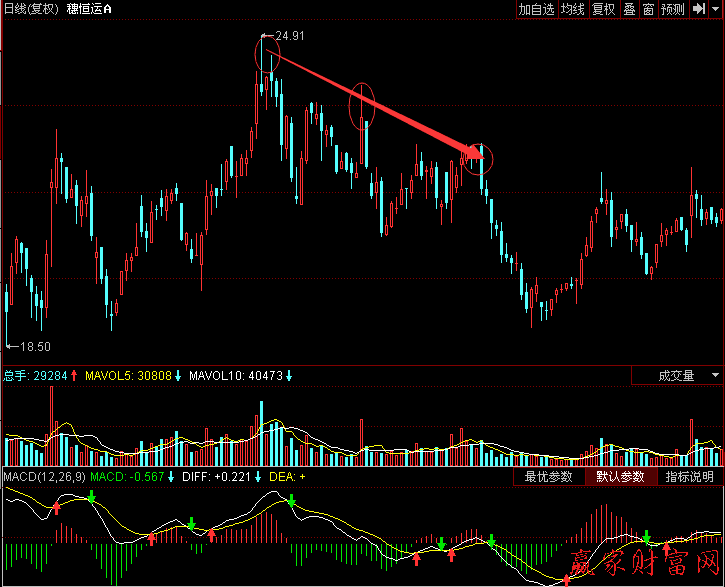Image resolution: width=725 pixels, height=587 pixels.
Task: Click the 窗 window icon
Action: tap(648, 9)
